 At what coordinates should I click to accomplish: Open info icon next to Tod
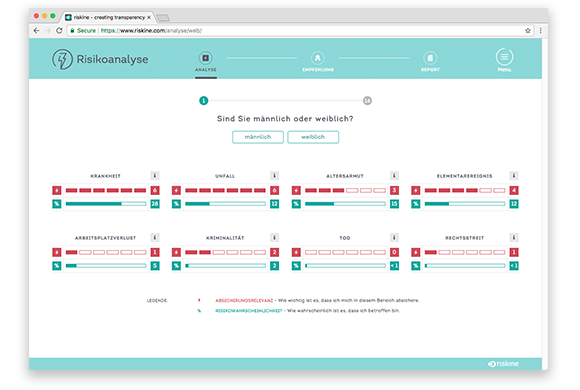tap(394, 237)
